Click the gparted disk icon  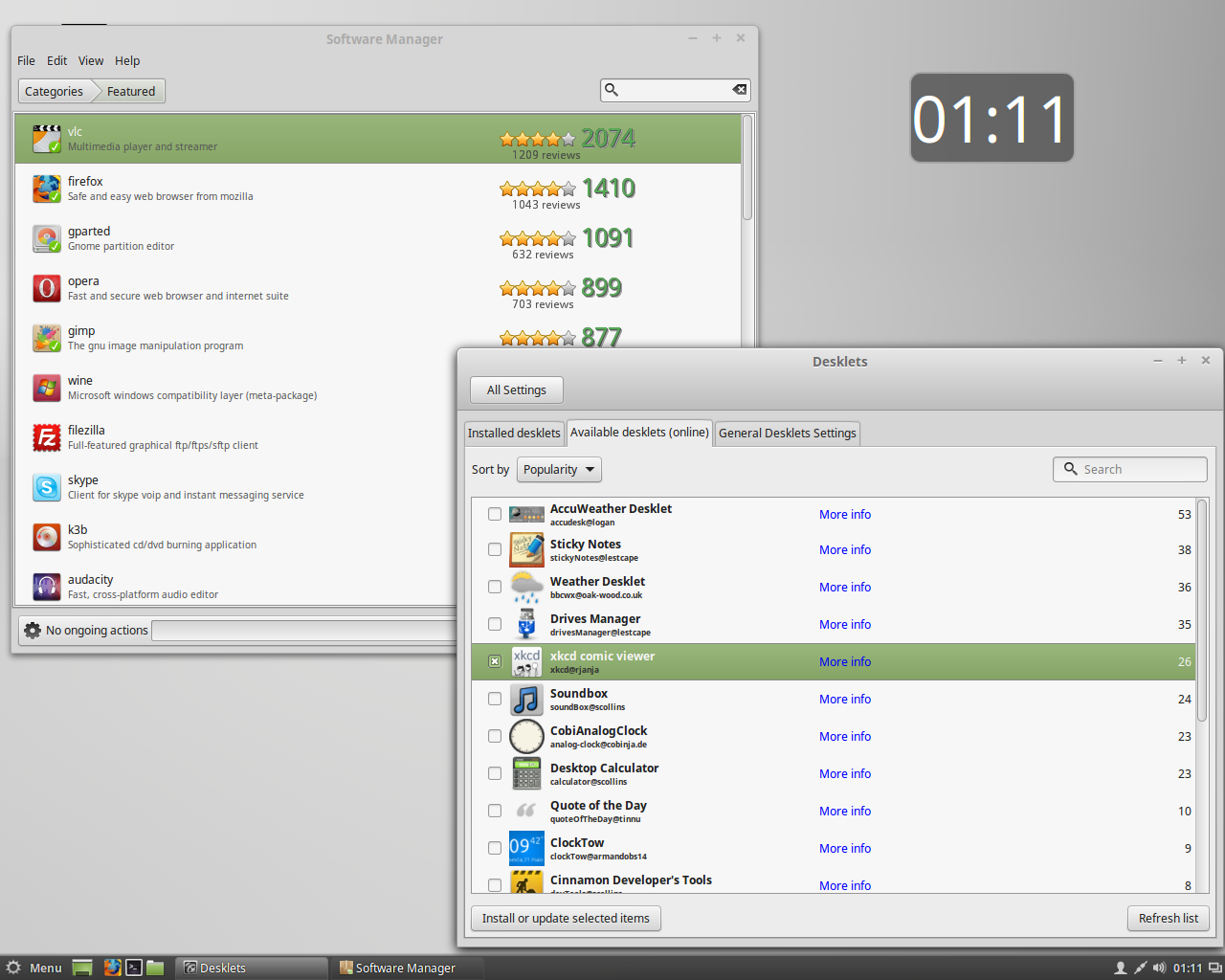(x=47, y=238)
